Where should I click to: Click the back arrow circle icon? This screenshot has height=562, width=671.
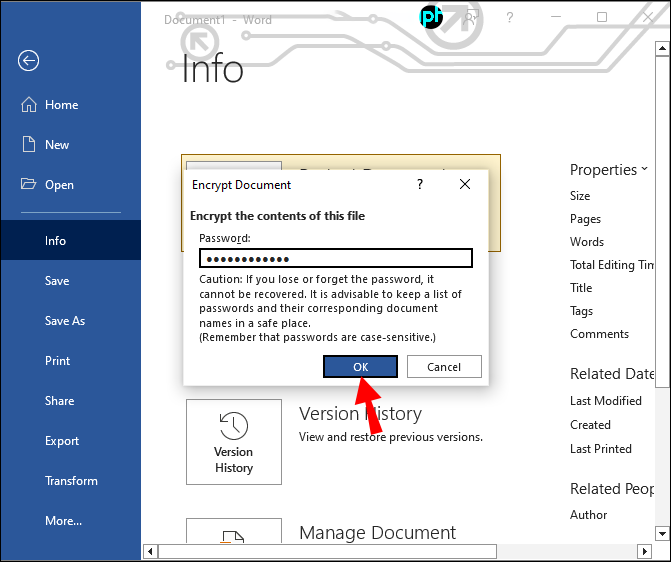(x=29, y=60)
